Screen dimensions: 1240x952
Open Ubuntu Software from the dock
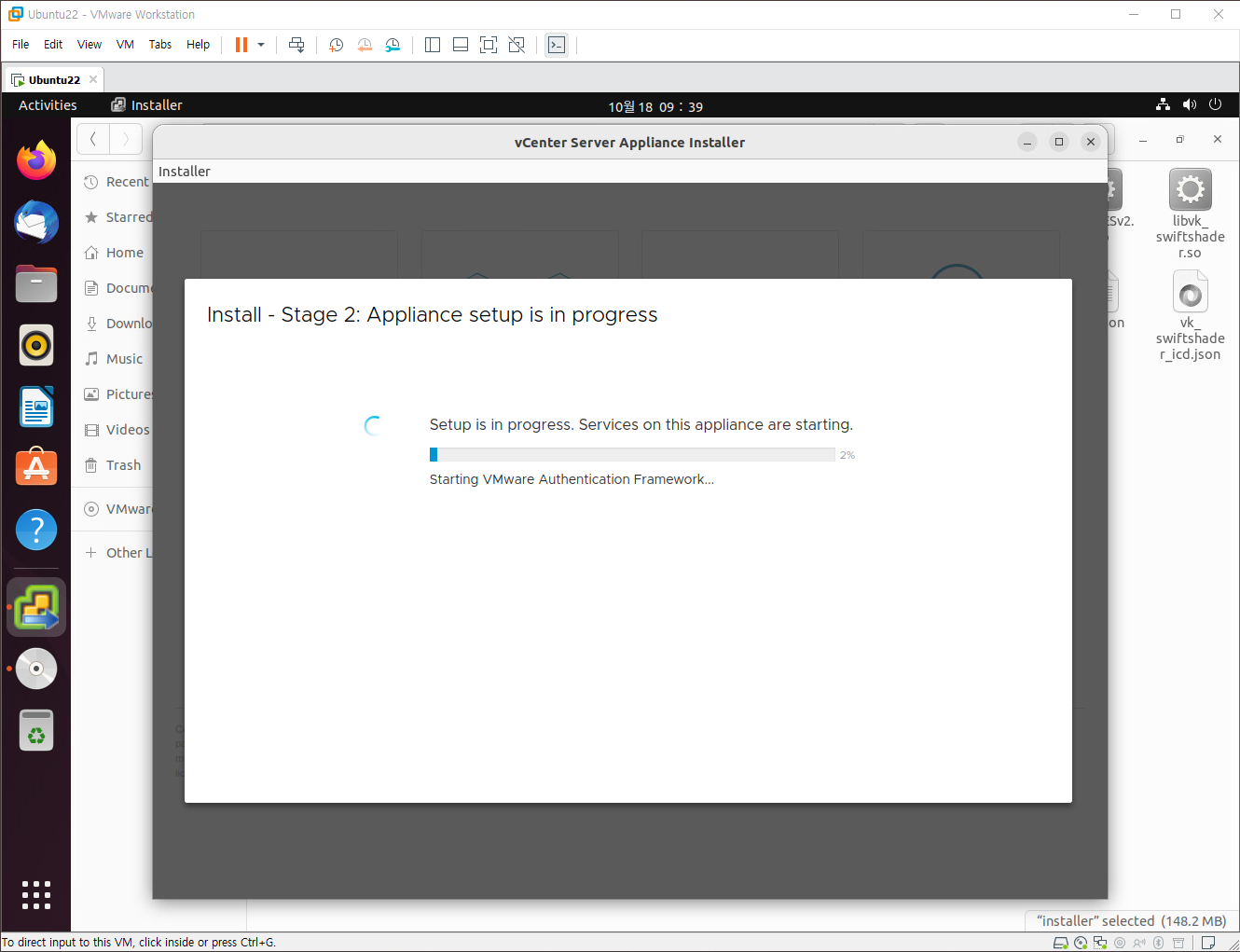tap(36, 468)
